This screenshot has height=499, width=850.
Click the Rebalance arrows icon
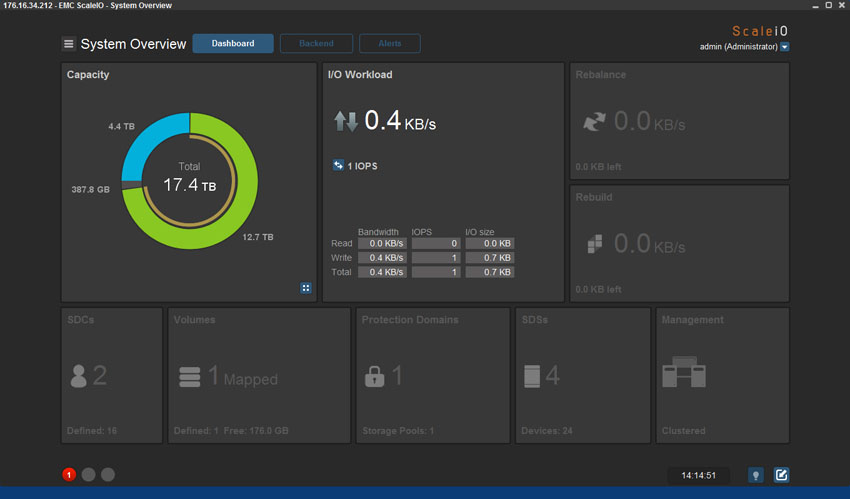click(594, 121)
